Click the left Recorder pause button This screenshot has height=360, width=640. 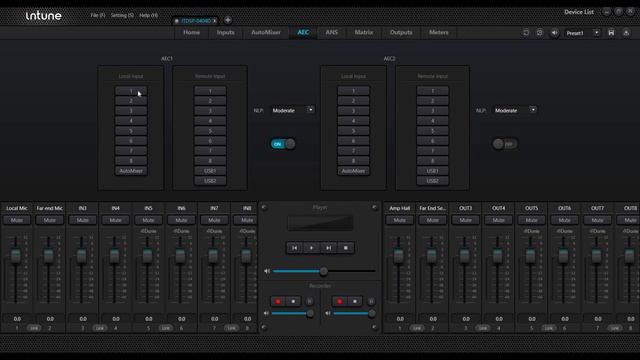click(x=309, y=301)
